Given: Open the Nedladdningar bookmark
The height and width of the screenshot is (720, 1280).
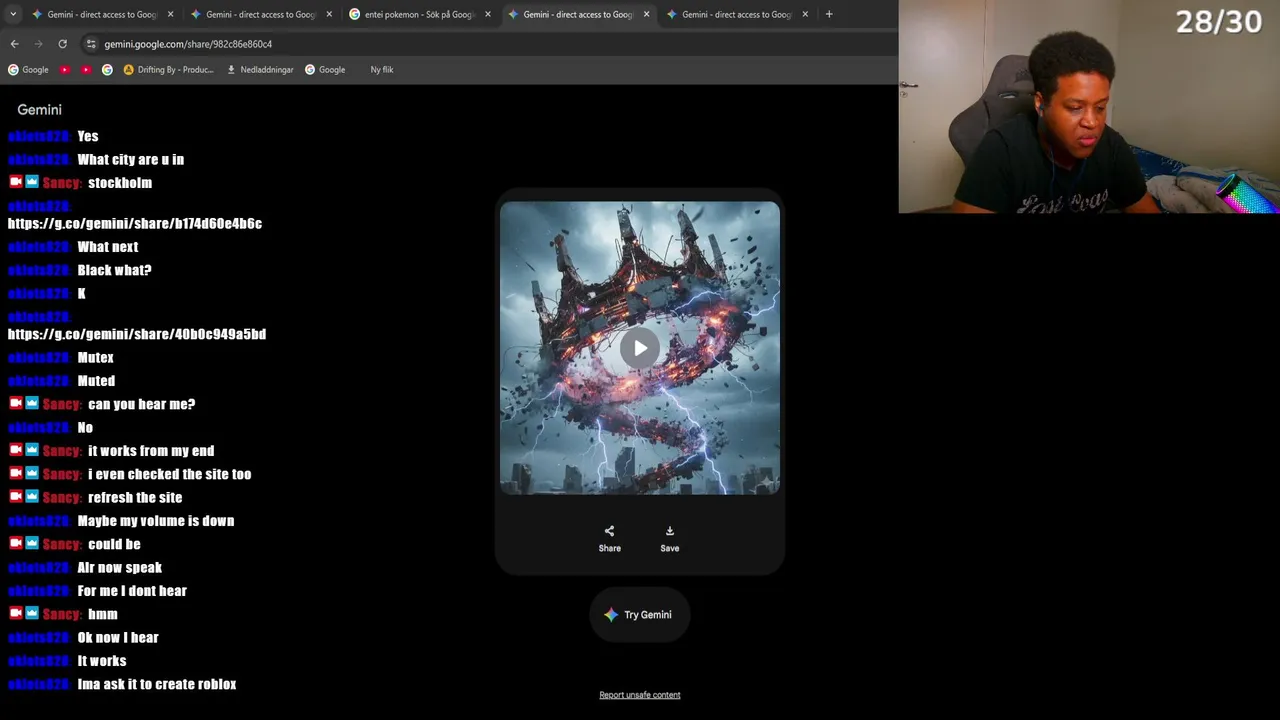Looking at the screenshot, I should point(260,70).
